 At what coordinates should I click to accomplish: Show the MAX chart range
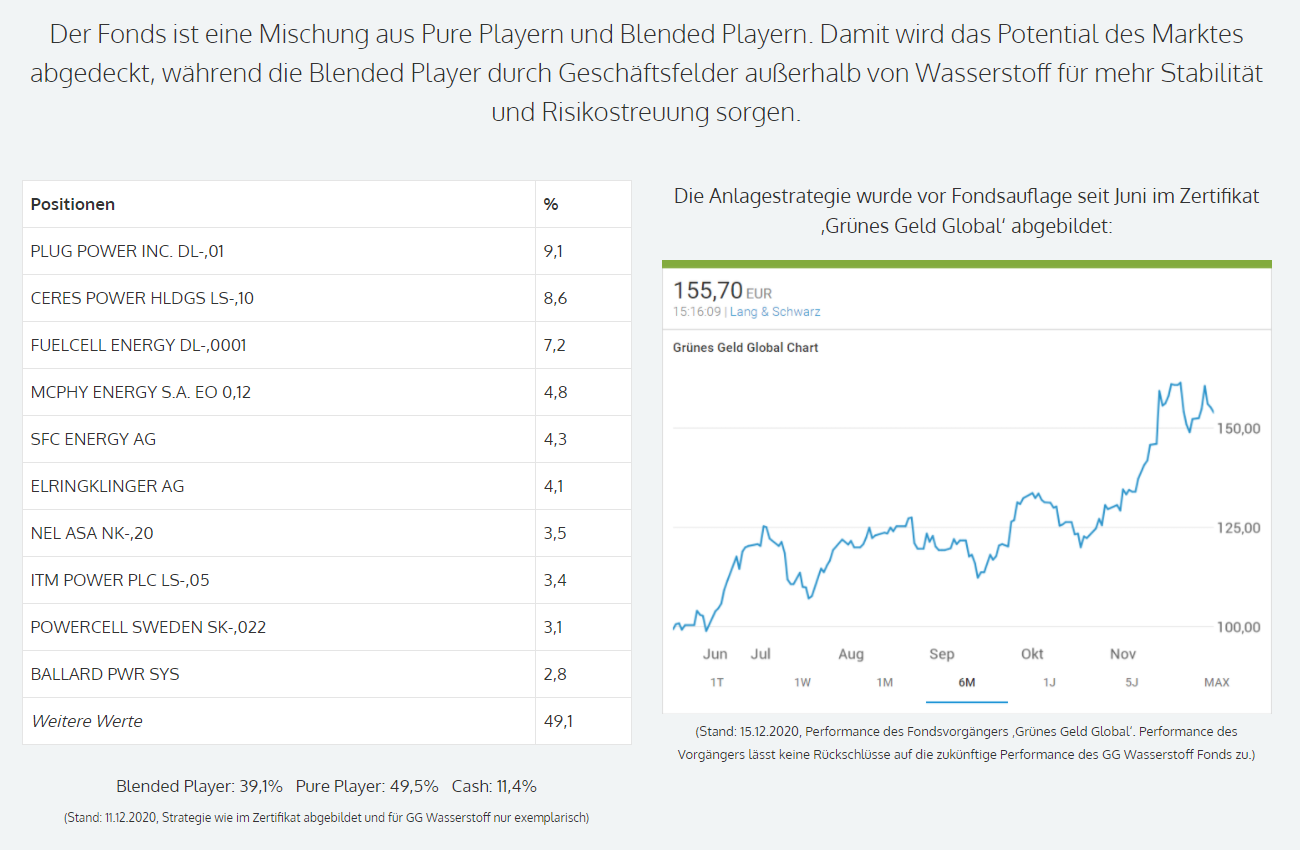click(x=1216, y=682)
